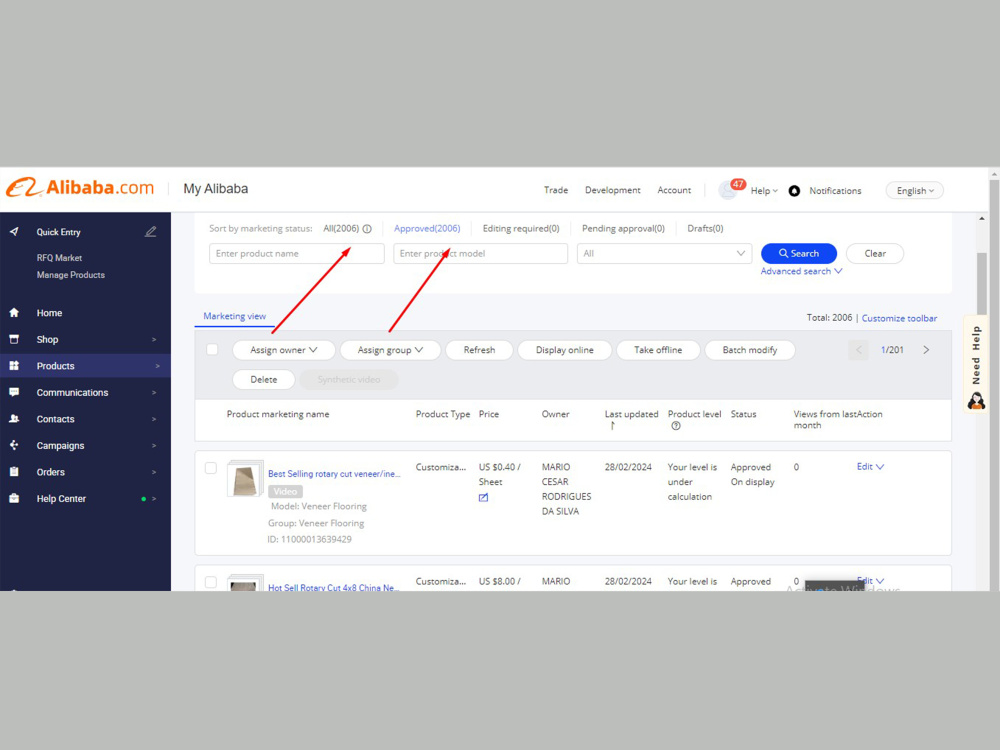Viewport: 1000px width, 750px height.
Task: Go to next page arrow beside 1/201
Action: (926, 349)
